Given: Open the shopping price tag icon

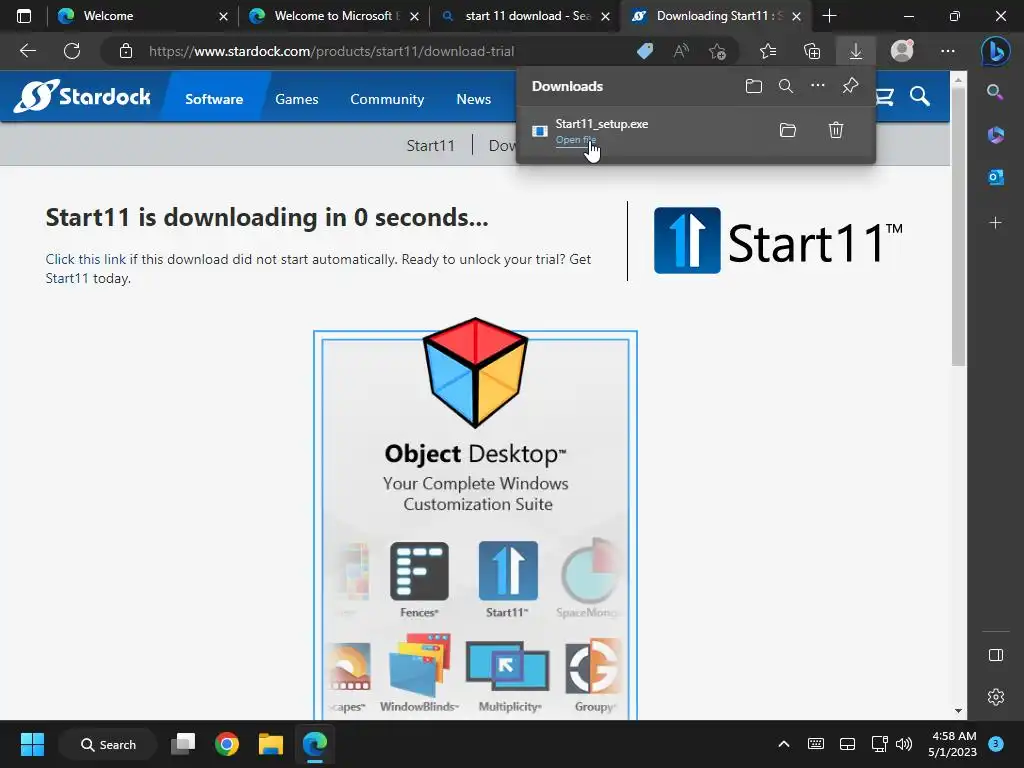Looking at the screenshot, I should pyautogui.click(x=645, y=51).
